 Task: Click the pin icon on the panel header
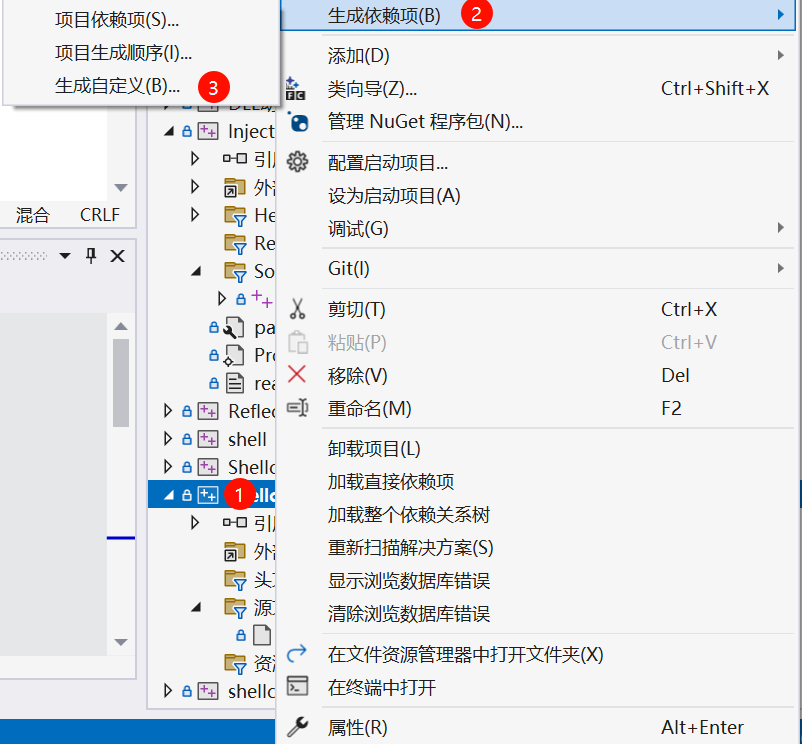(91, 256)
